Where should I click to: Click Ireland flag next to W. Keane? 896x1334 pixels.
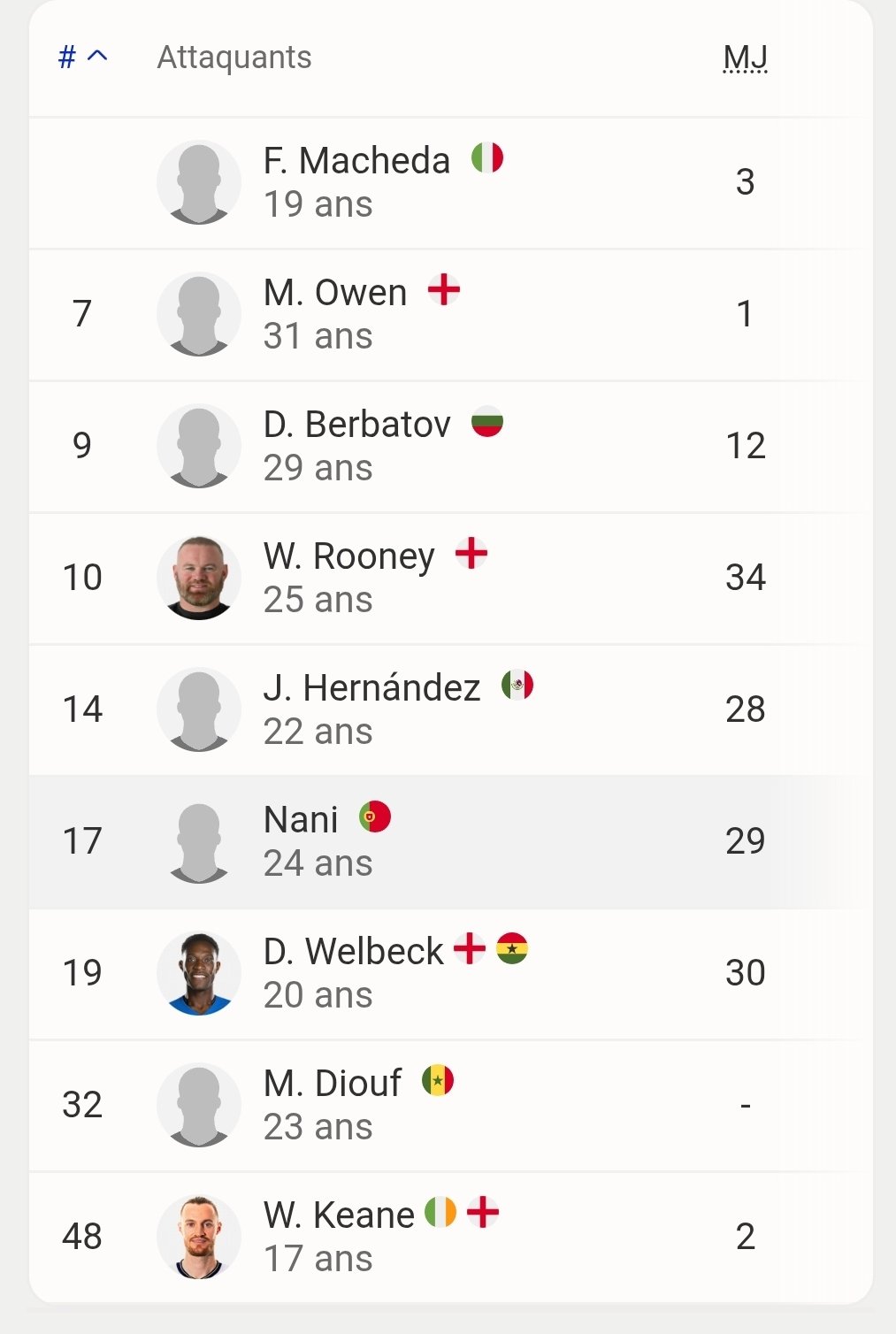click(x=440, y=1212)
